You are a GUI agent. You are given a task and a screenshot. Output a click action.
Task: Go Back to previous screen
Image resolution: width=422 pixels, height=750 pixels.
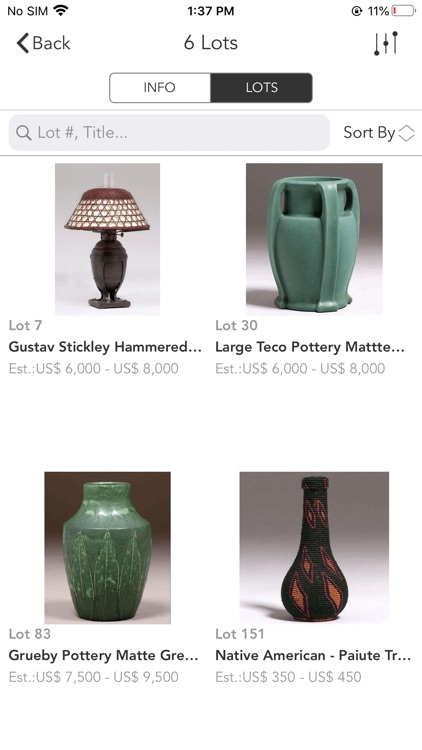tap(44, 43)
